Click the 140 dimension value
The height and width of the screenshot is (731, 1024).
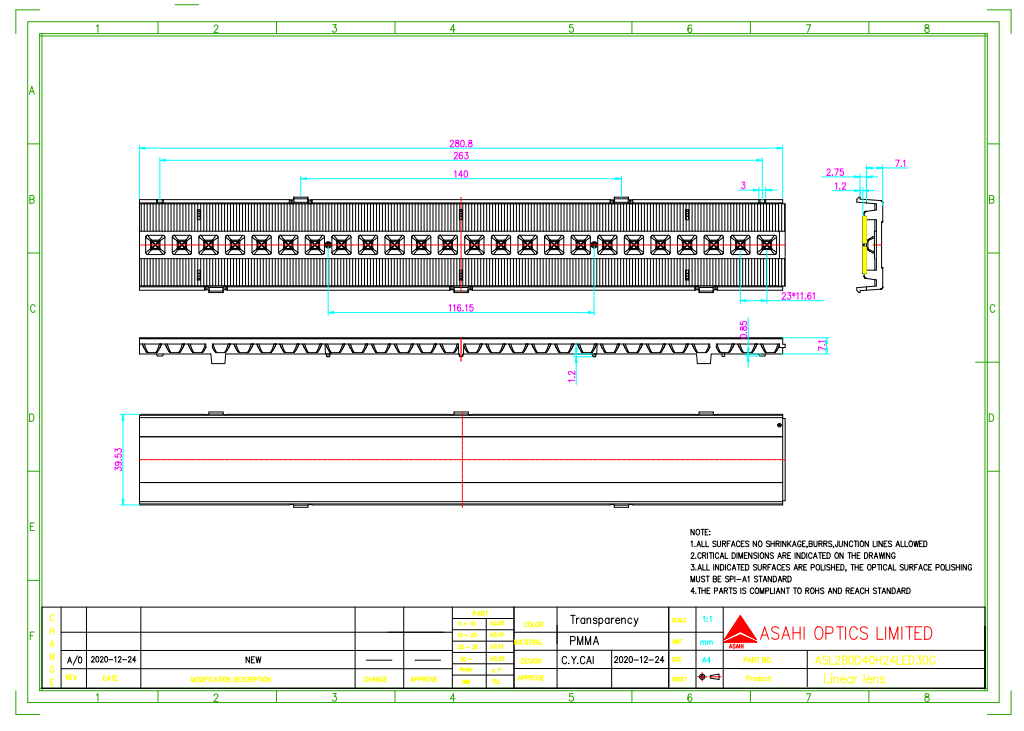pos(460,174)
